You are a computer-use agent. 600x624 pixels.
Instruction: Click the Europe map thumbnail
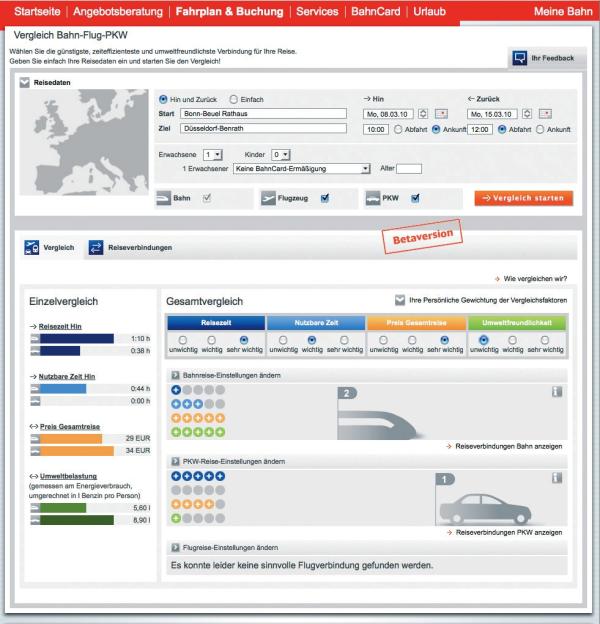[84, 142]
